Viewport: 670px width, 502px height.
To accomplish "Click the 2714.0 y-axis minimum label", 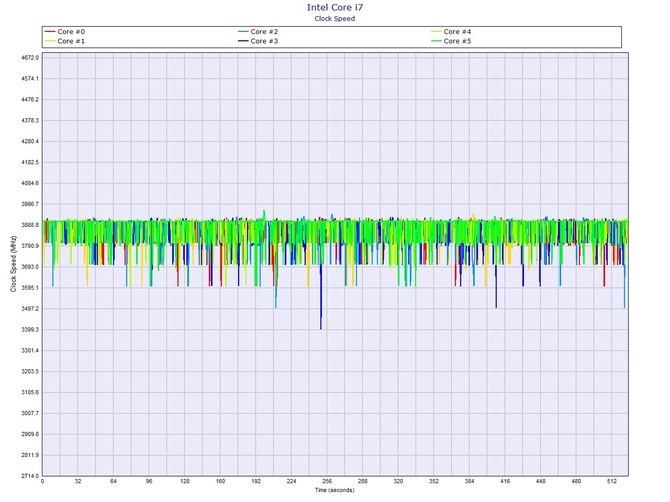I will tap(30, 476).
